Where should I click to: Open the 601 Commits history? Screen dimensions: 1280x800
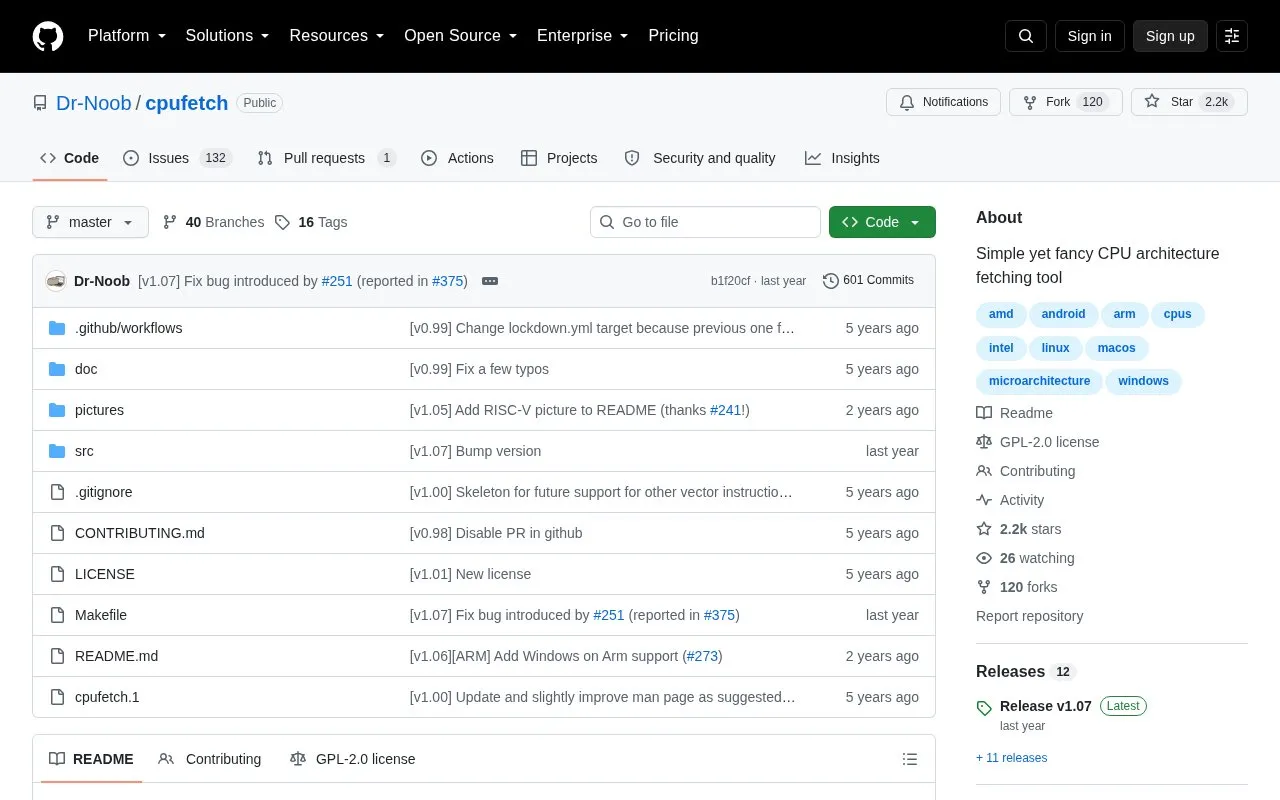tap(868, 281)
